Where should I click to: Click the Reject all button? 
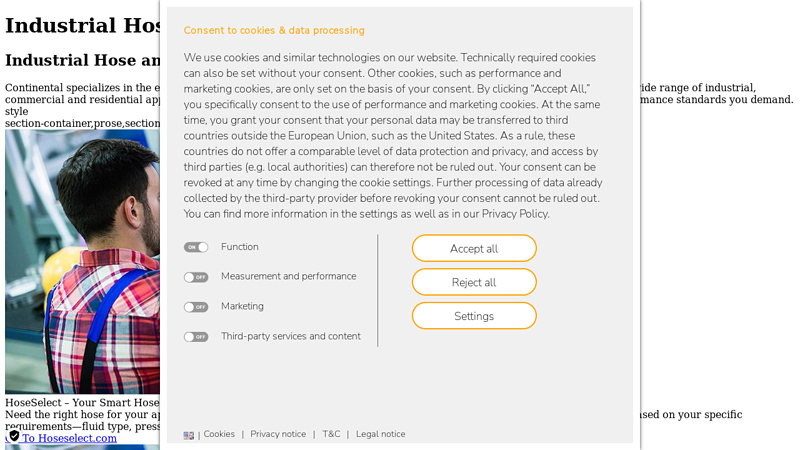tap(474, 282)
